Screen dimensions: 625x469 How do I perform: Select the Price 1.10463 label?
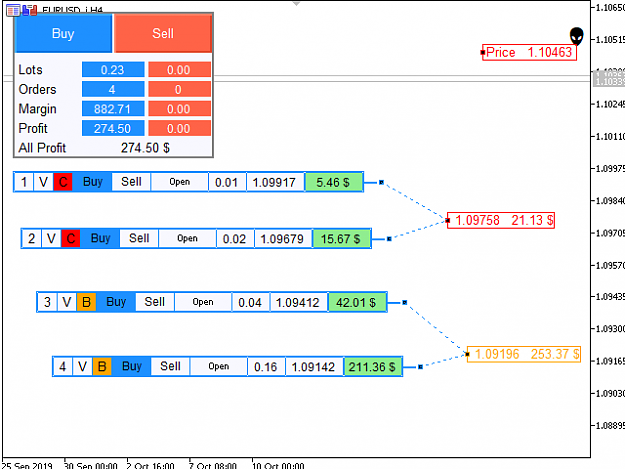529,52
